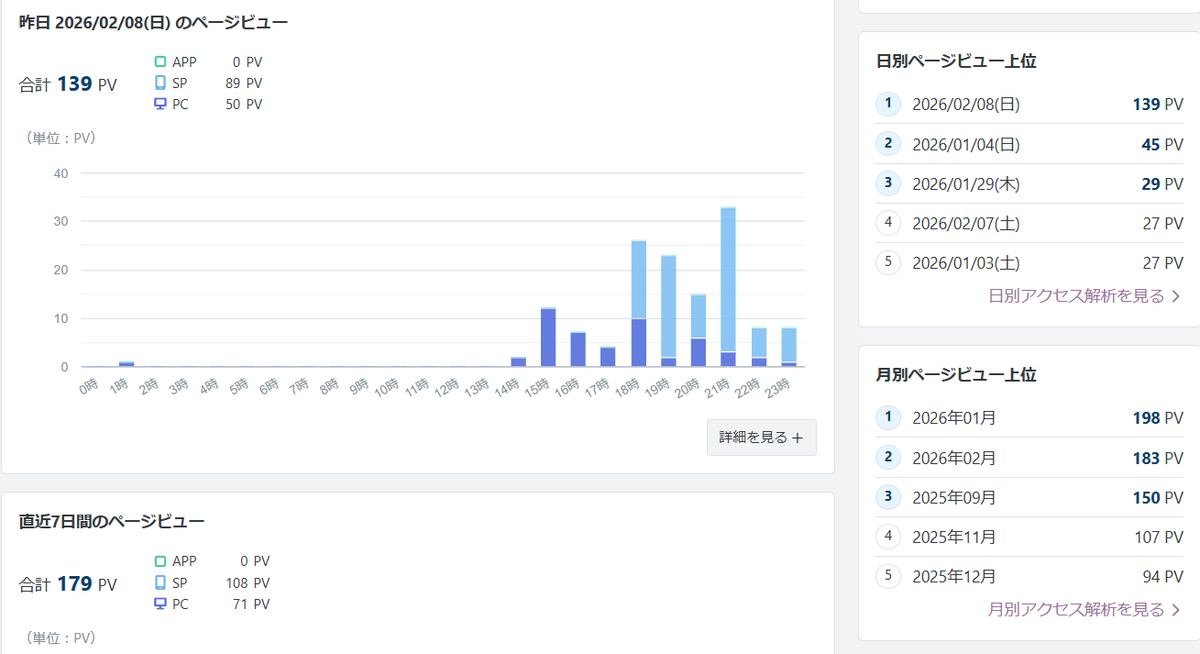
Task: Select the 2026年01月 month text
Action: click(x=954, y=418)
